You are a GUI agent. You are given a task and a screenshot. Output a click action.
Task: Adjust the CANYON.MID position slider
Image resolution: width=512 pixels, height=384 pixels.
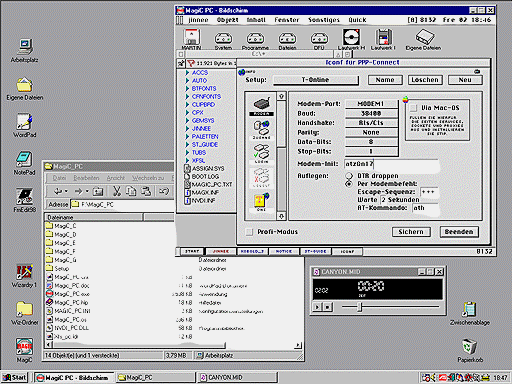pos(360,307)
